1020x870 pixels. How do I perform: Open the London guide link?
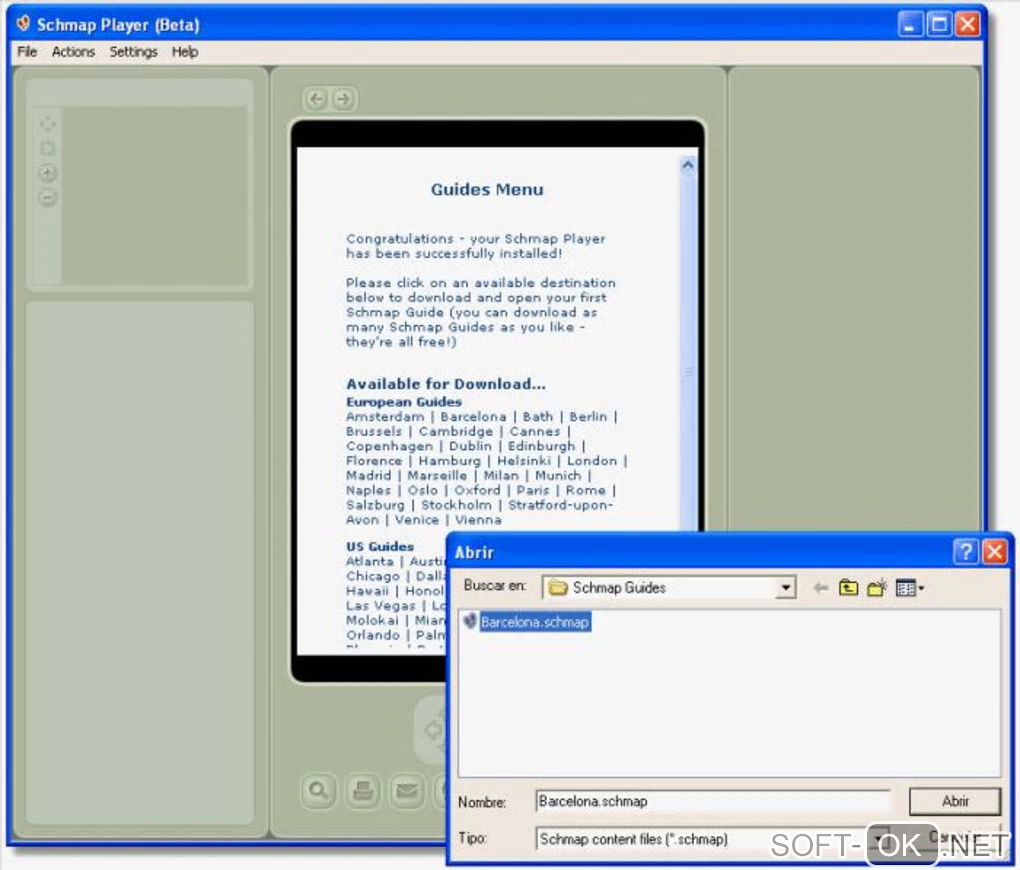click(x=592, y=461)
